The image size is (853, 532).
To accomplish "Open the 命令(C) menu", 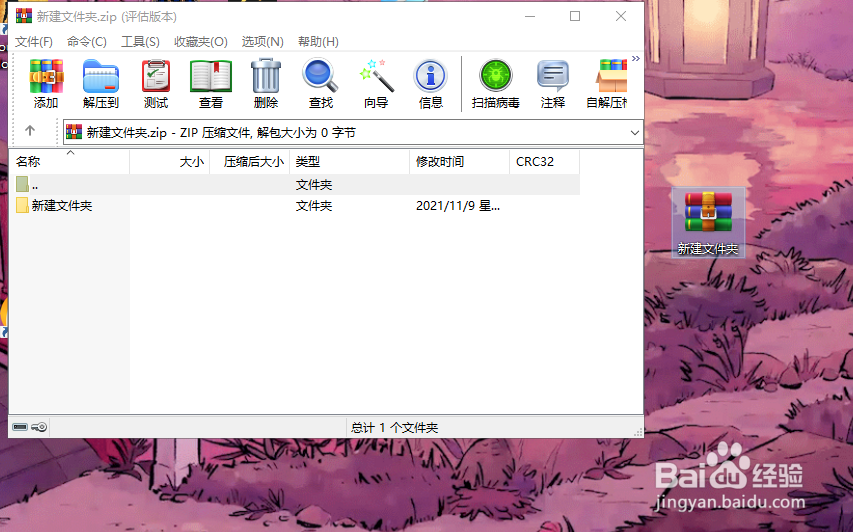I will (86, 42).
